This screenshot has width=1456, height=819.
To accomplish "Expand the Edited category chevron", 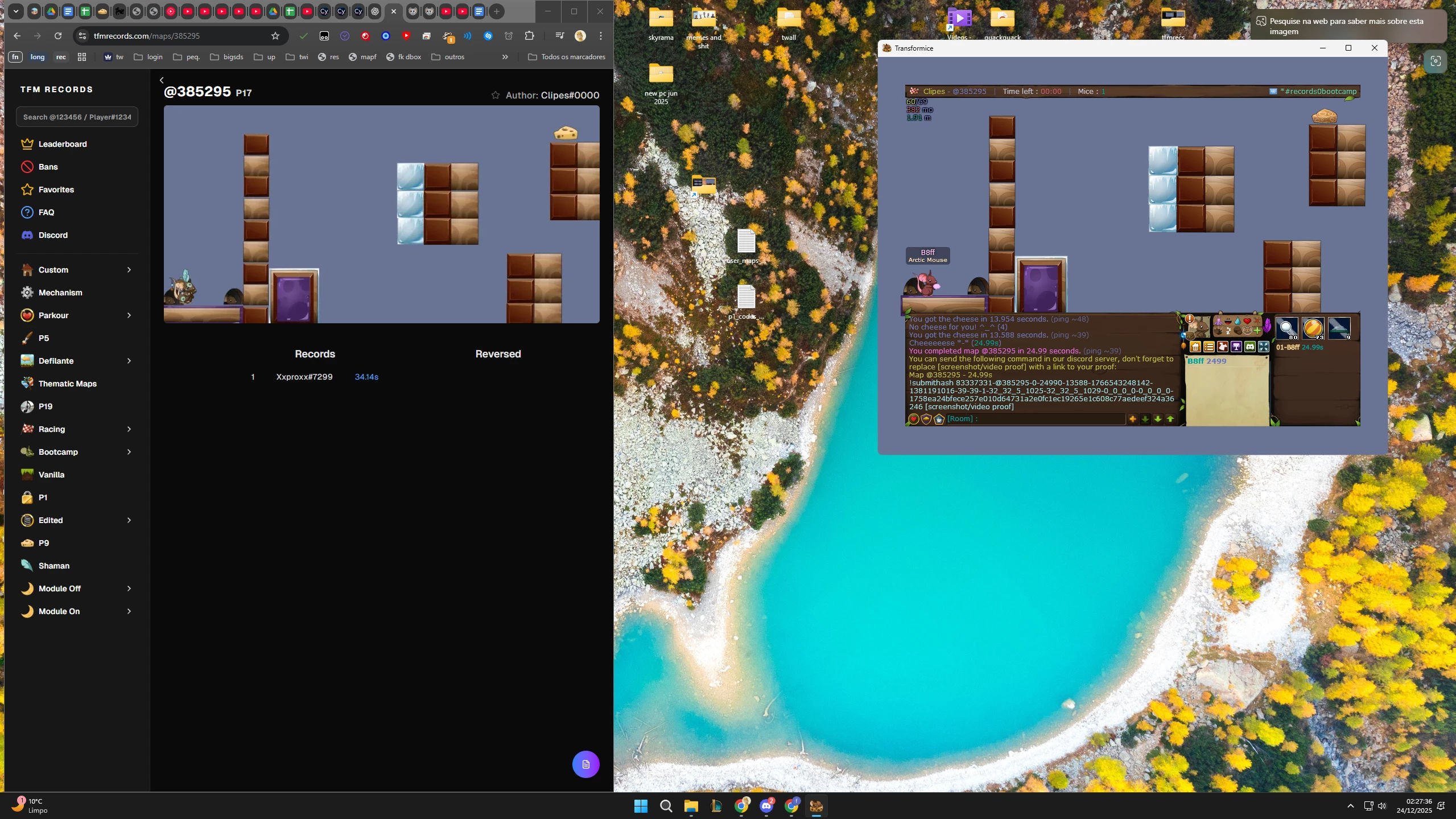I will point(129,520).
